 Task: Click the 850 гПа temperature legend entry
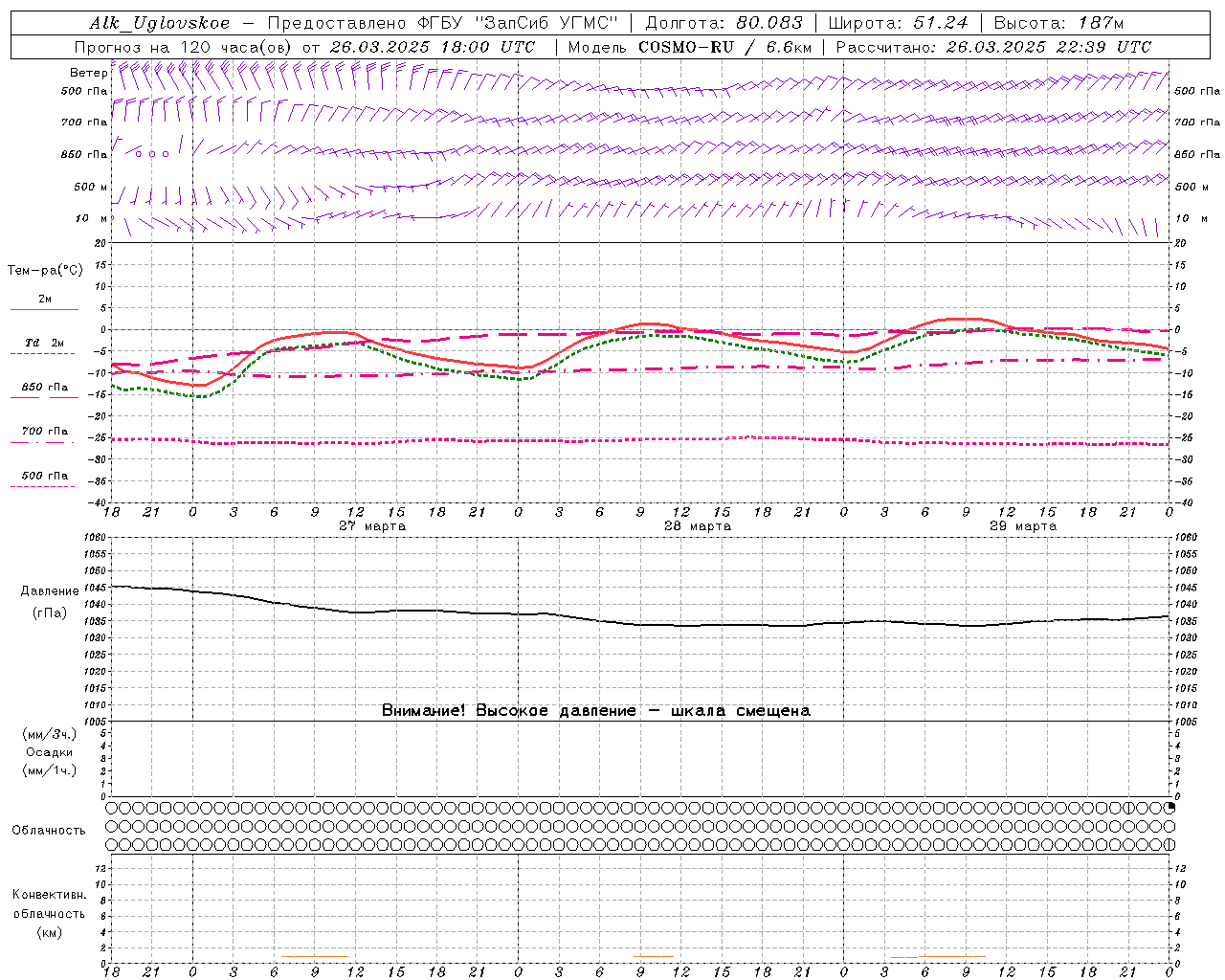pyautogui.click(x=44, y=388)
